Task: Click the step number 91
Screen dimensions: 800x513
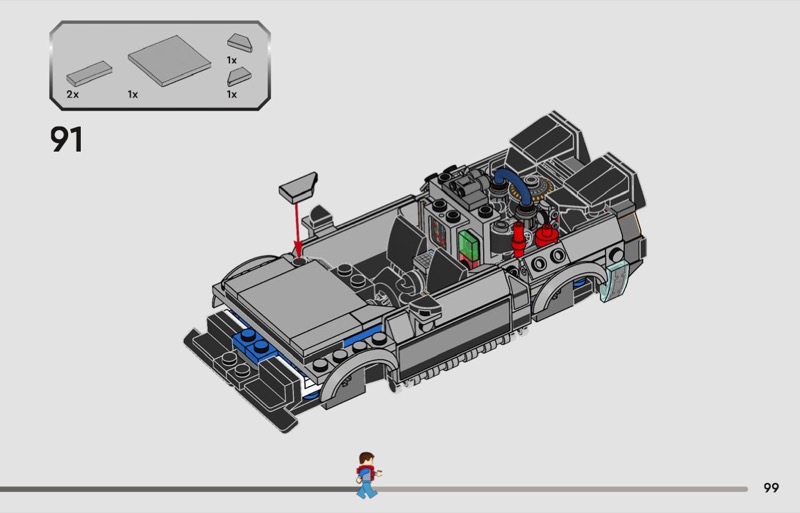Action: 66,139
